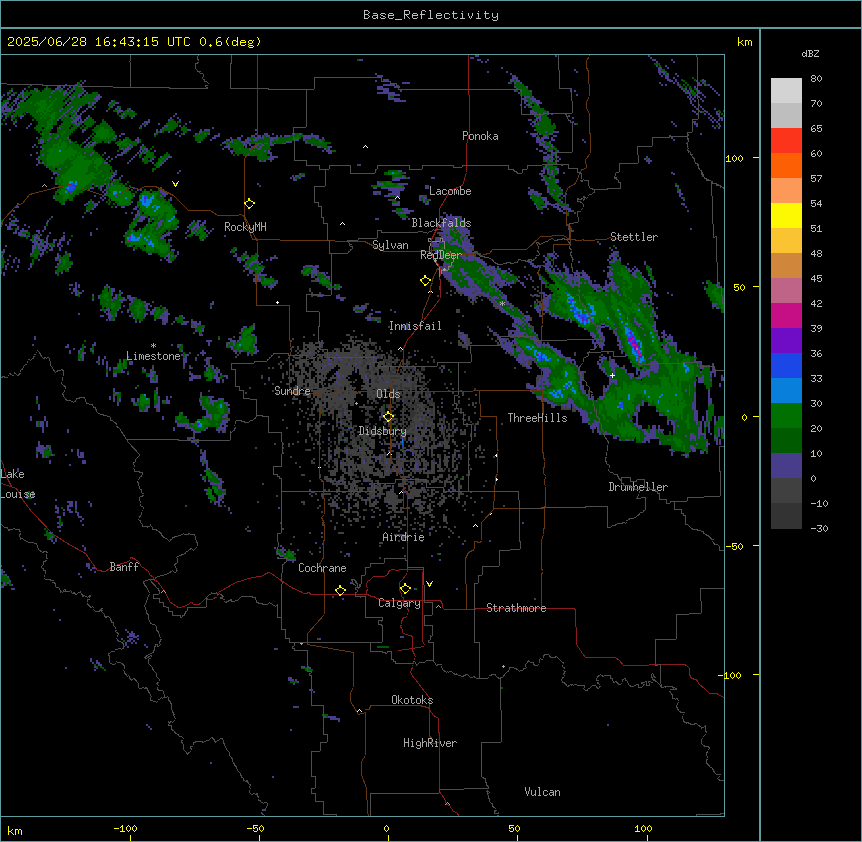The height and width of the screenshot is (842, 862).
Task: Click the Didsbury label
Action: [383, 431]
